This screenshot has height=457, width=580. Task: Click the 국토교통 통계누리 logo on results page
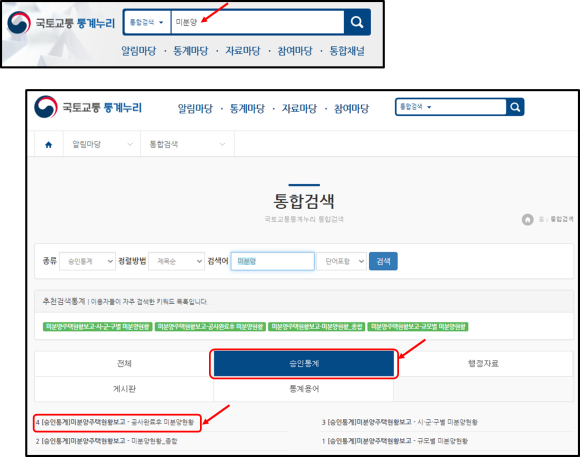[x=88, y=107]
